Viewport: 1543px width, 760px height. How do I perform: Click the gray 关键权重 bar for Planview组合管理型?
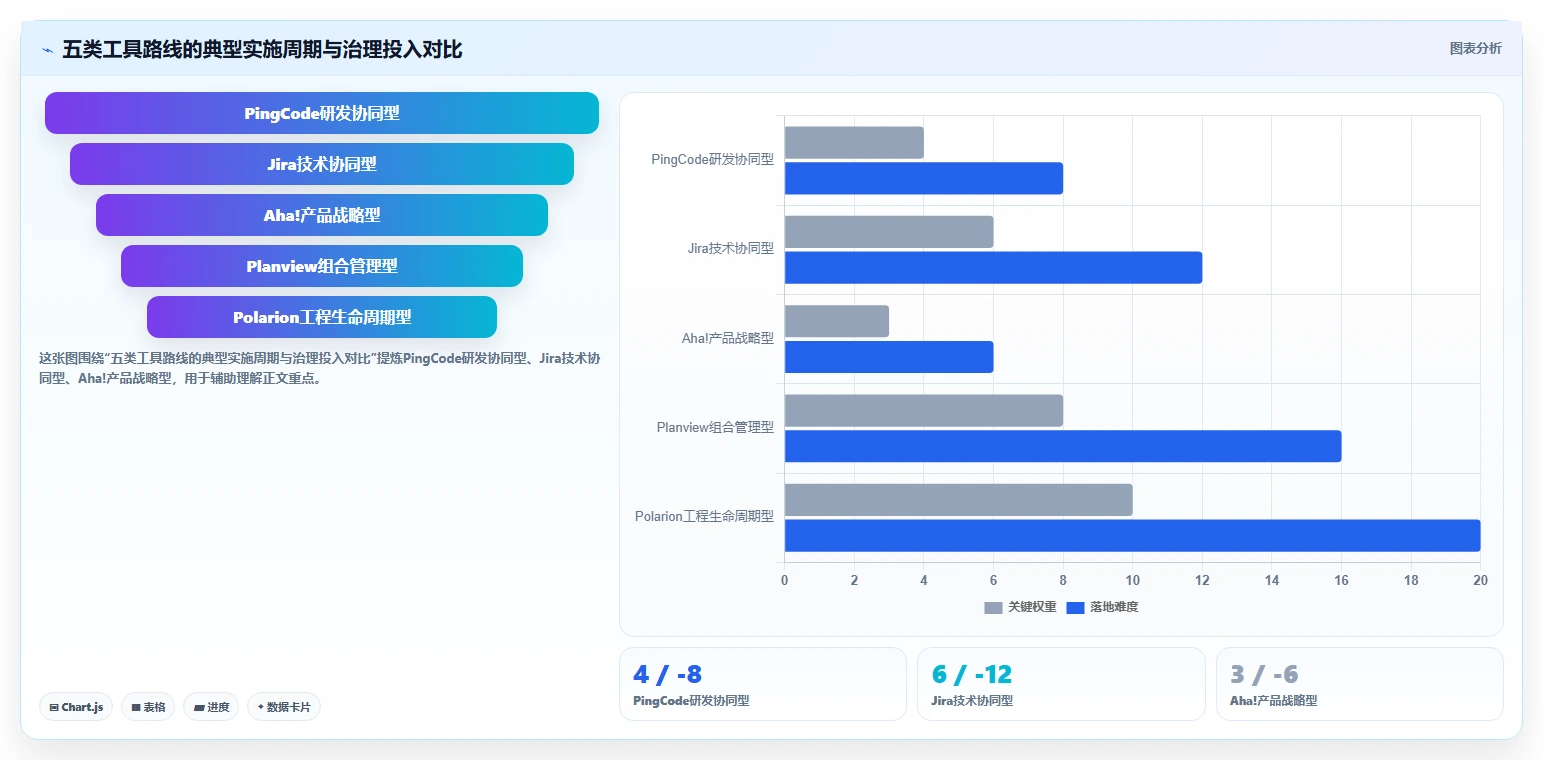tap(924, 411)
